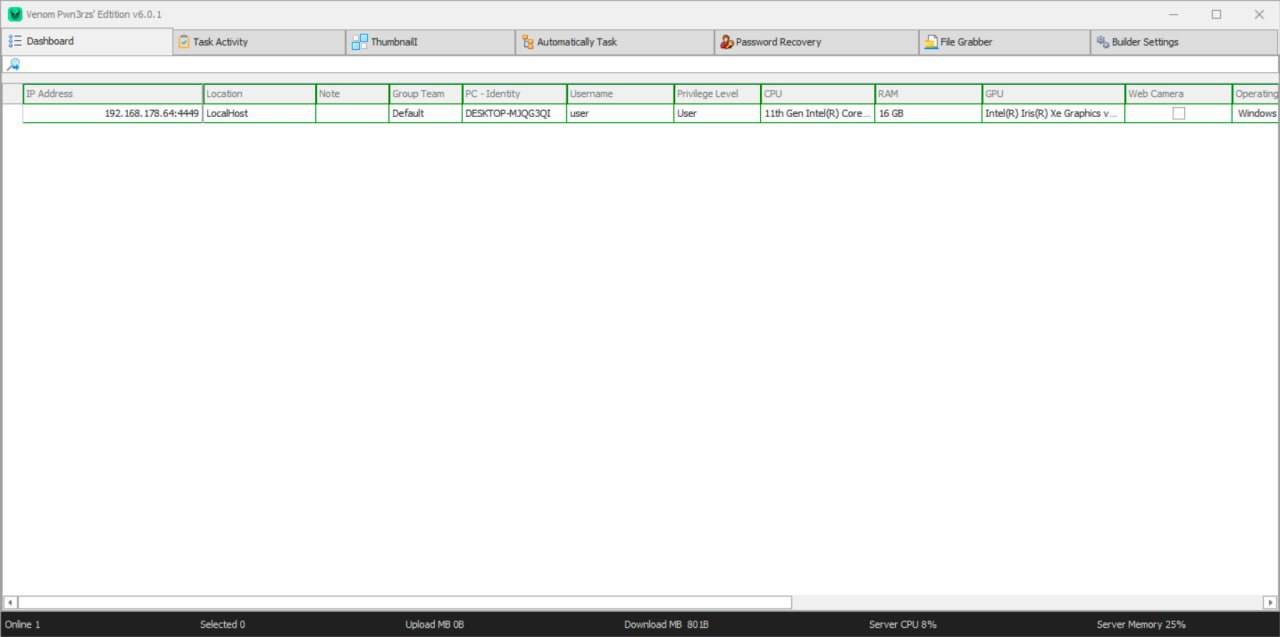Sort by IP Address column header

(x=113, y=94)
